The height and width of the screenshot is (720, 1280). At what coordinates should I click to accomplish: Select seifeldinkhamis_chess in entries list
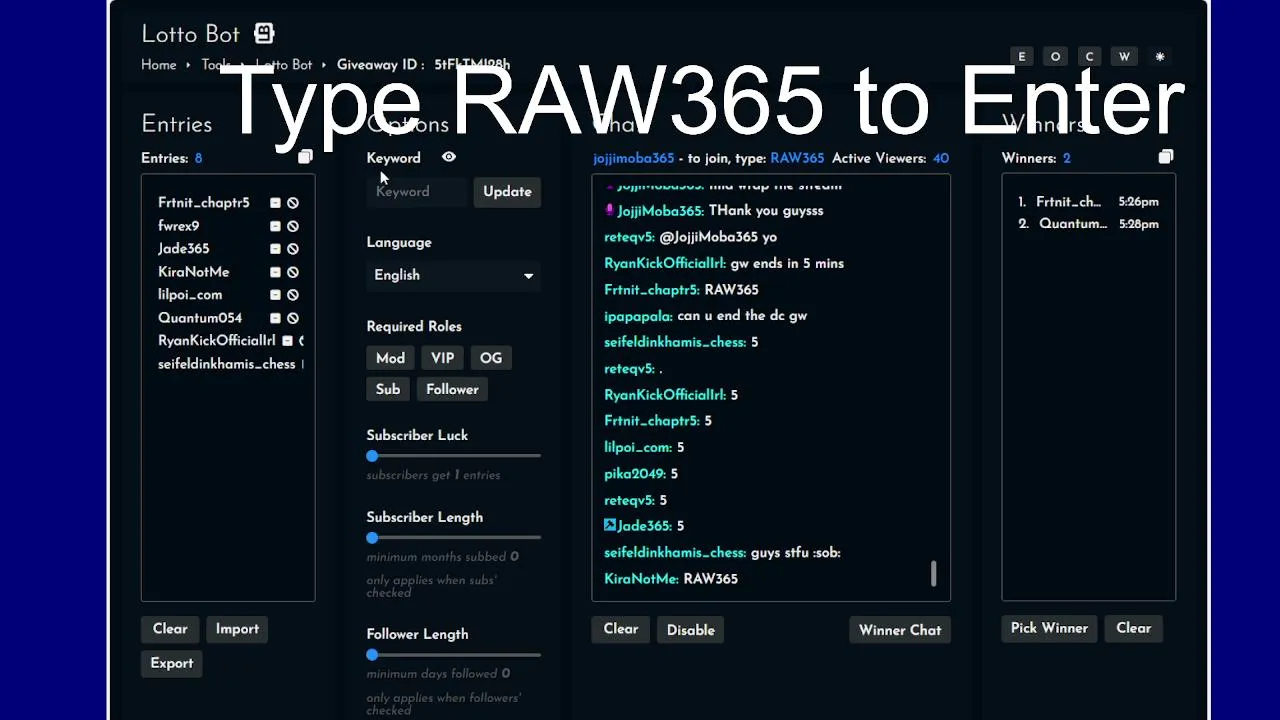click(x=226, y=364)
